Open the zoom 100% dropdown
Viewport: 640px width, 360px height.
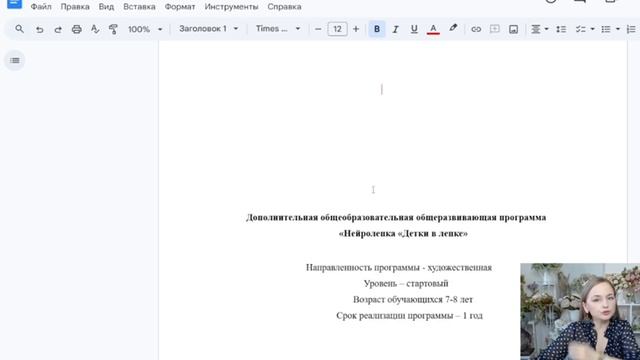point(145,29)
